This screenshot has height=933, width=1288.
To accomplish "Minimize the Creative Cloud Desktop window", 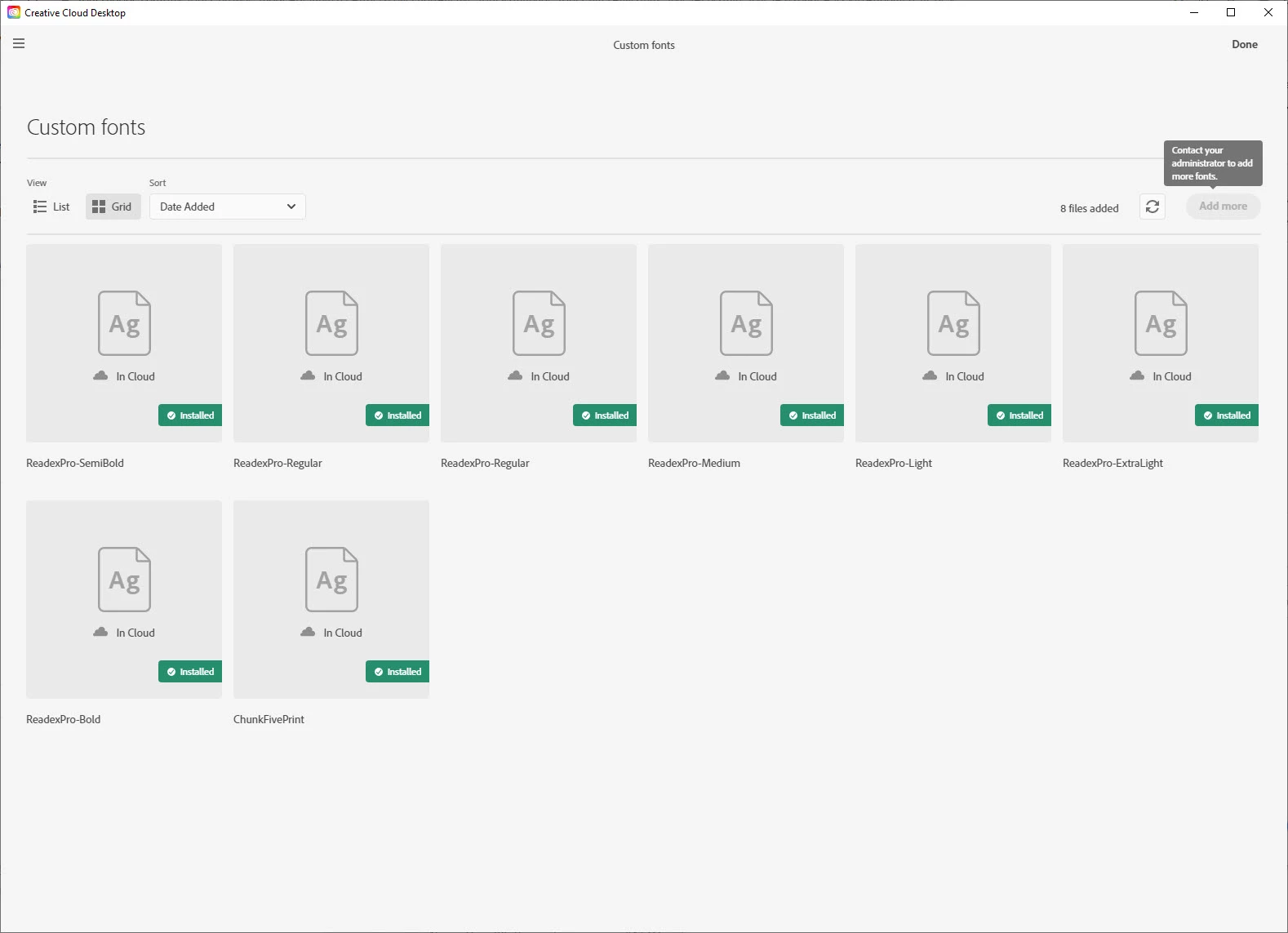I will click(1194, 12).
